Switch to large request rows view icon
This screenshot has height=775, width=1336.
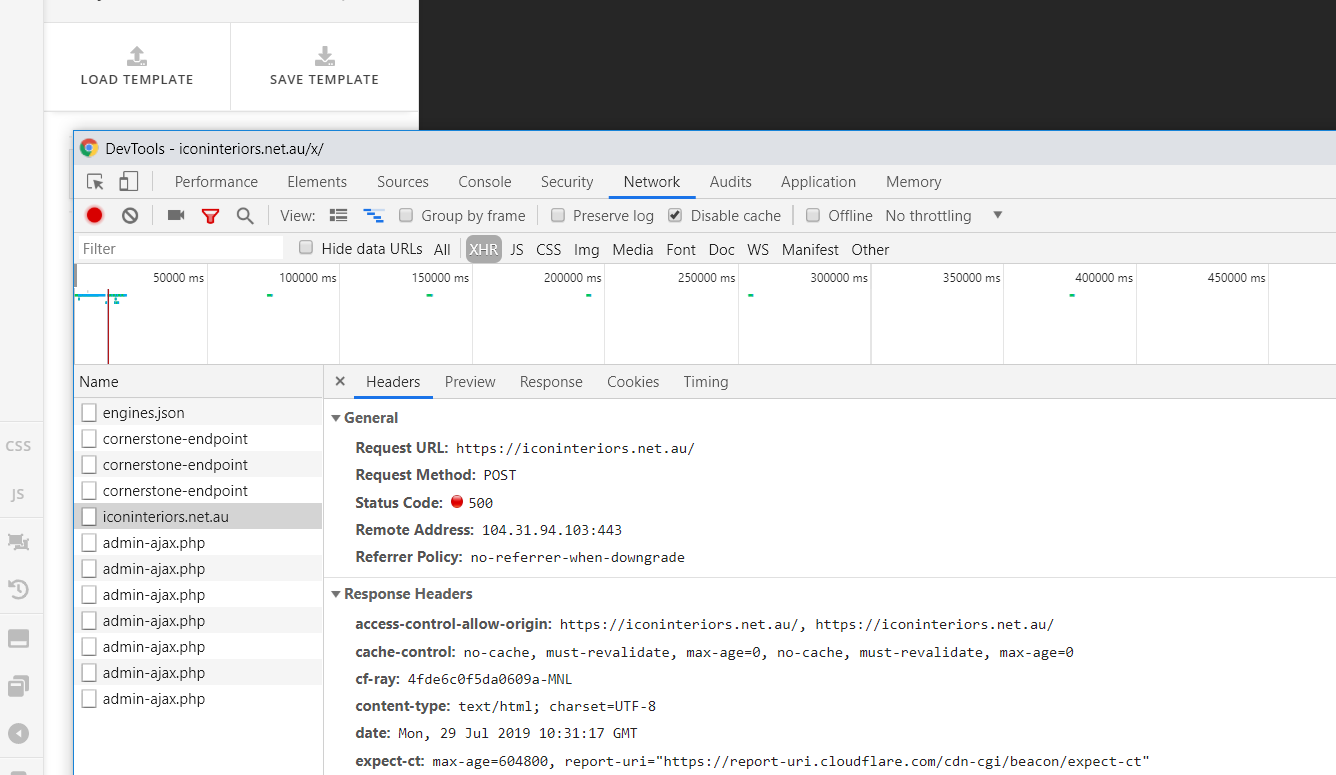tap(339, 215)
